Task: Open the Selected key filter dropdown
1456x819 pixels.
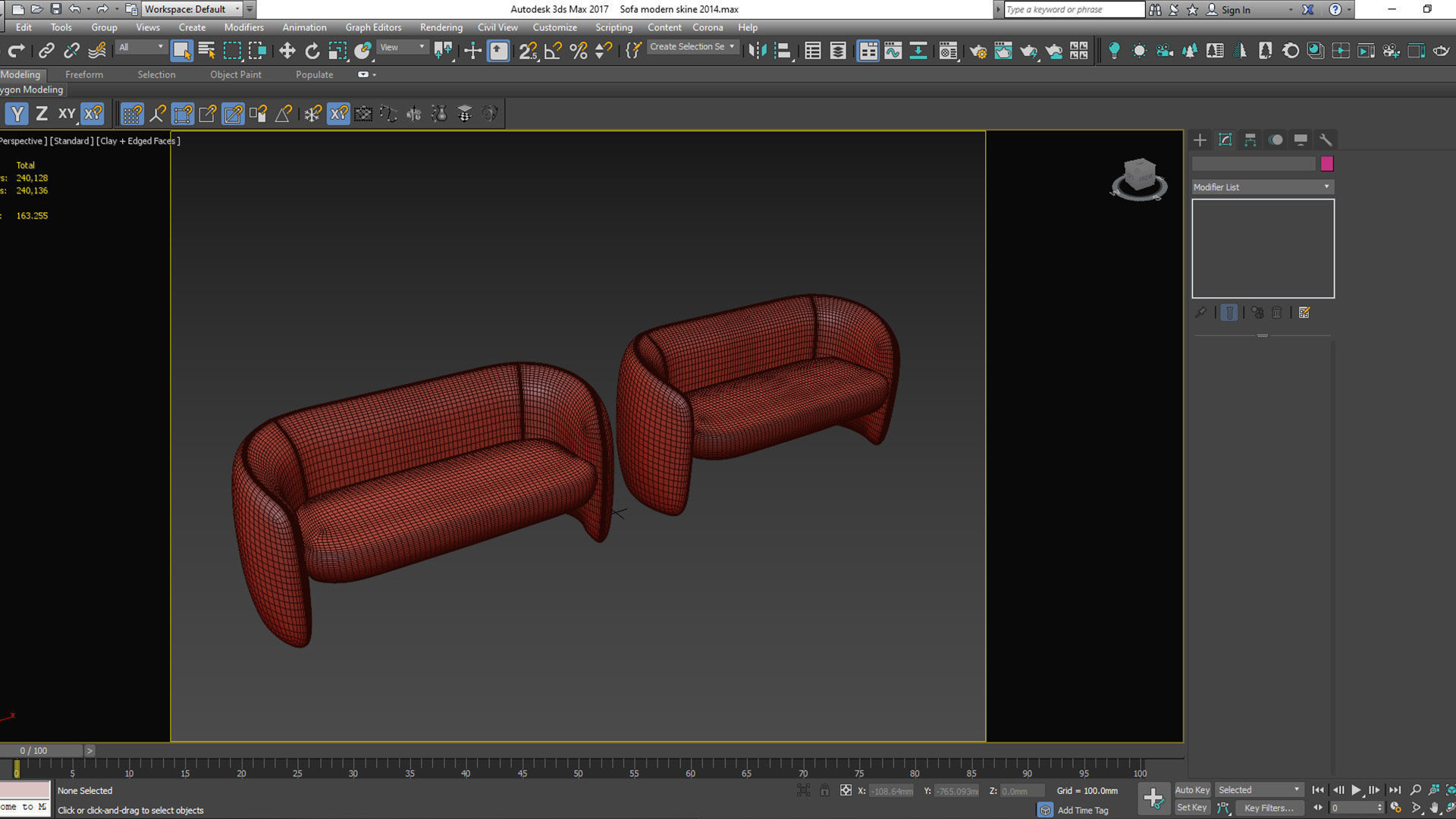Action: [x=1259, y=790]
